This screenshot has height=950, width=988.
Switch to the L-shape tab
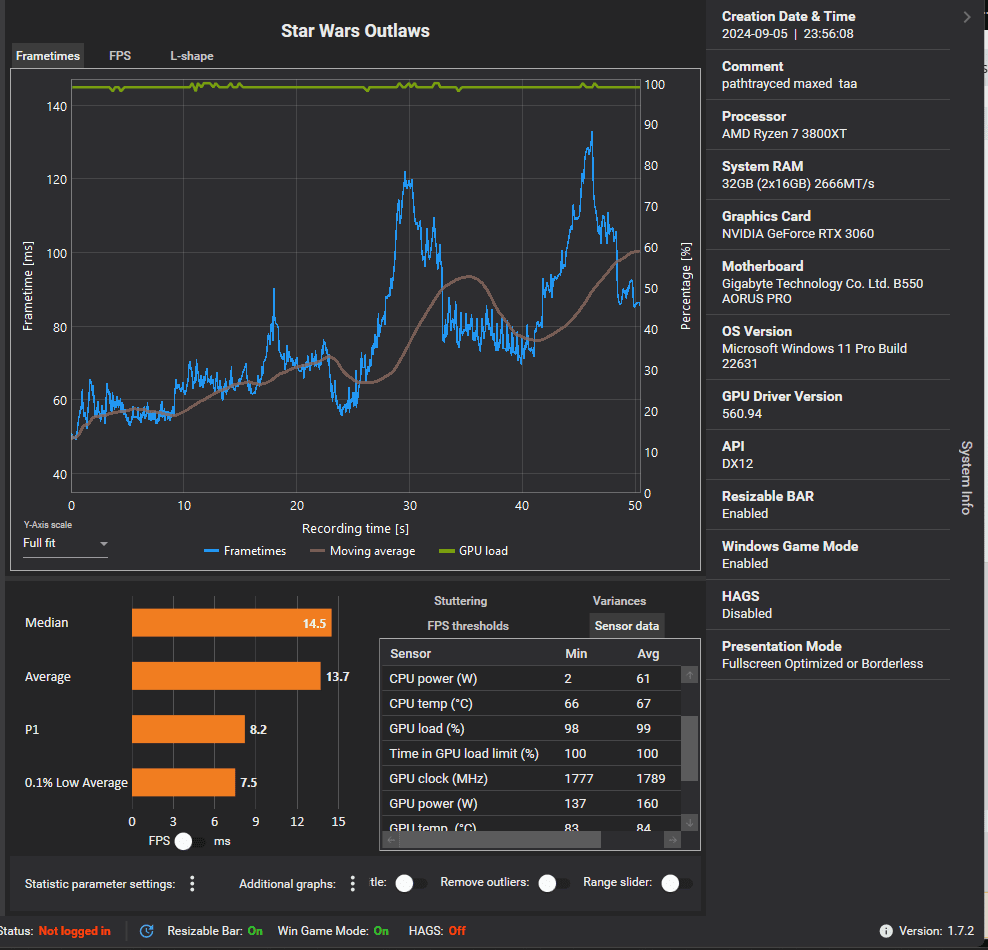192,56
